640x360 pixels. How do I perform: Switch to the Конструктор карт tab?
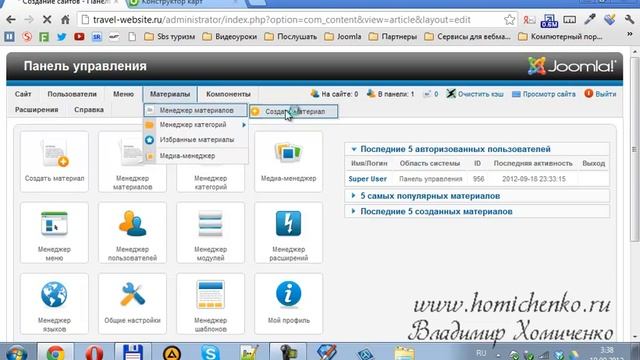click(x=183, y=3)
